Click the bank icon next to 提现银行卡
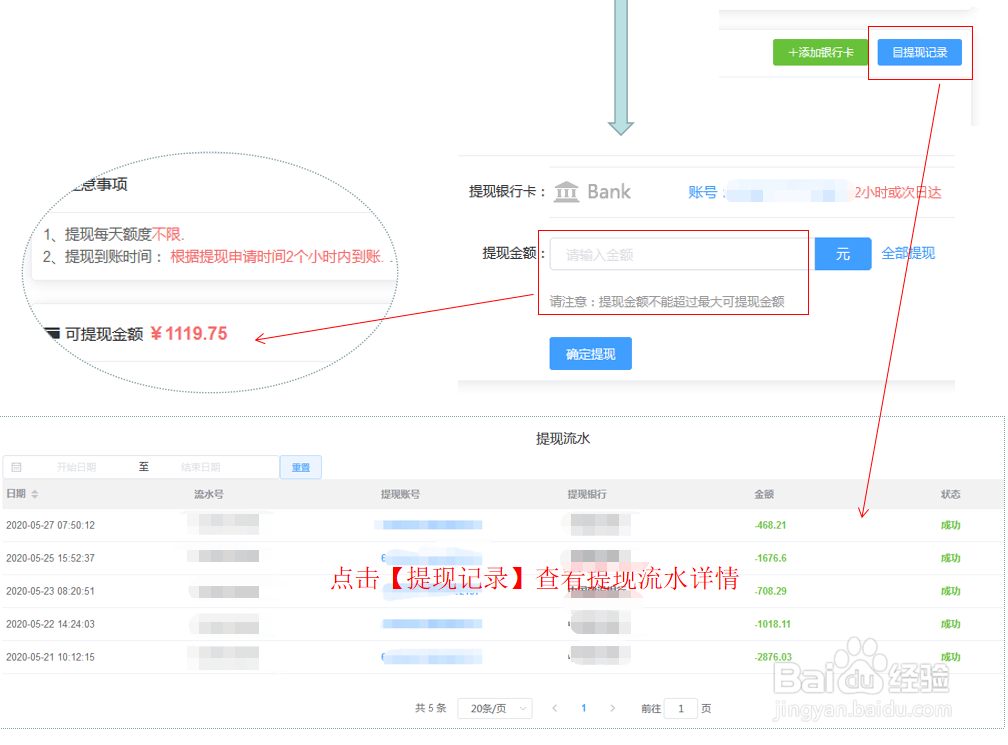 click(564, 193)
